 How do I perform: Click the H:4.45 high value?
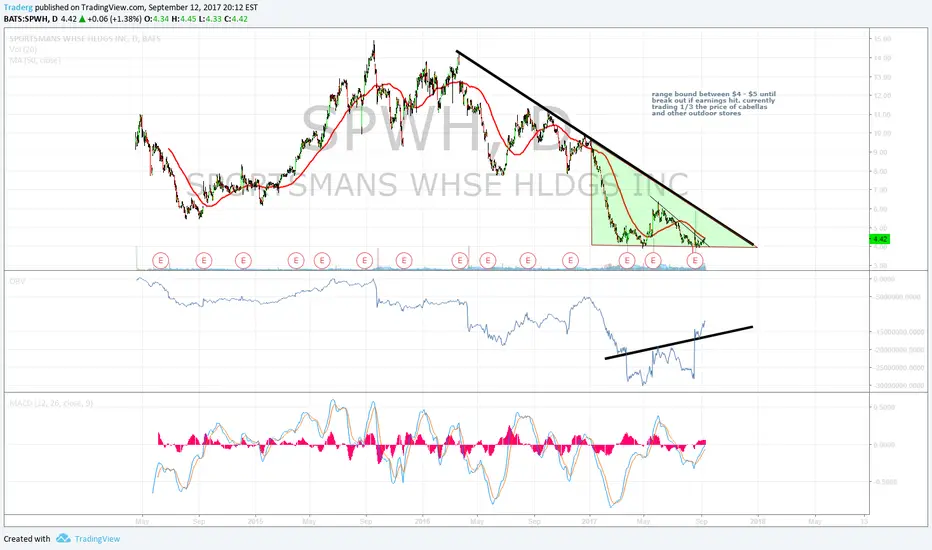(x=183, y=19)
